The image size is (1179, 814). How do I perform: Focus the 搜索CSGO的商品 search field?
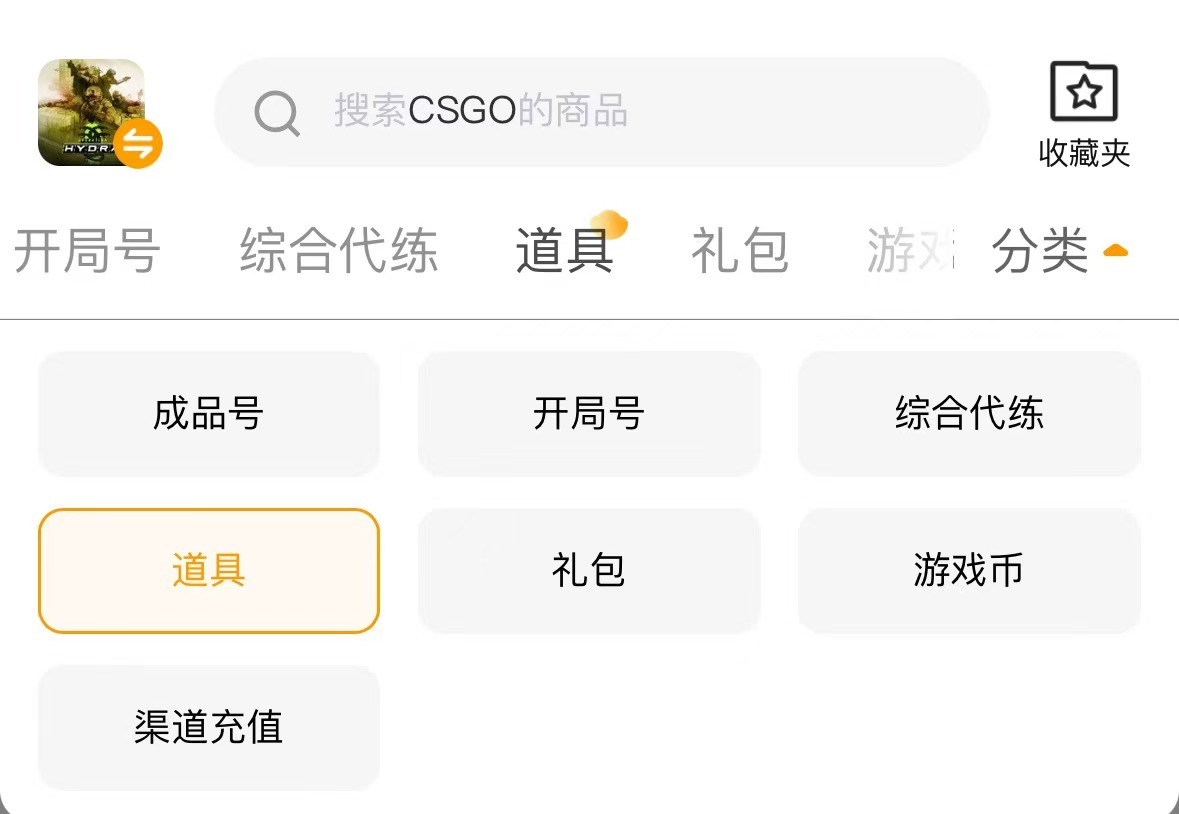(620, 111)
